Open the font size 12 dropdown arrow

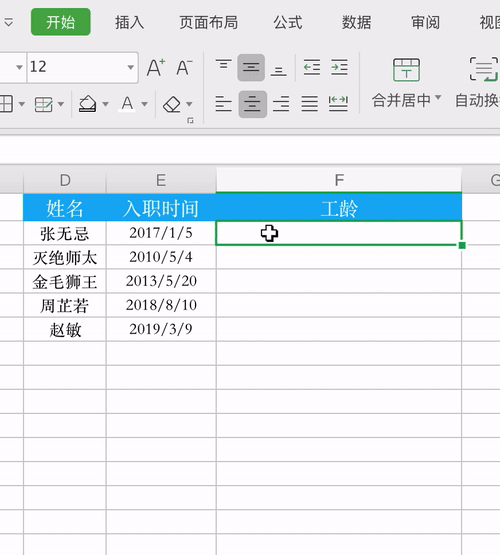[x=131, y=67]
